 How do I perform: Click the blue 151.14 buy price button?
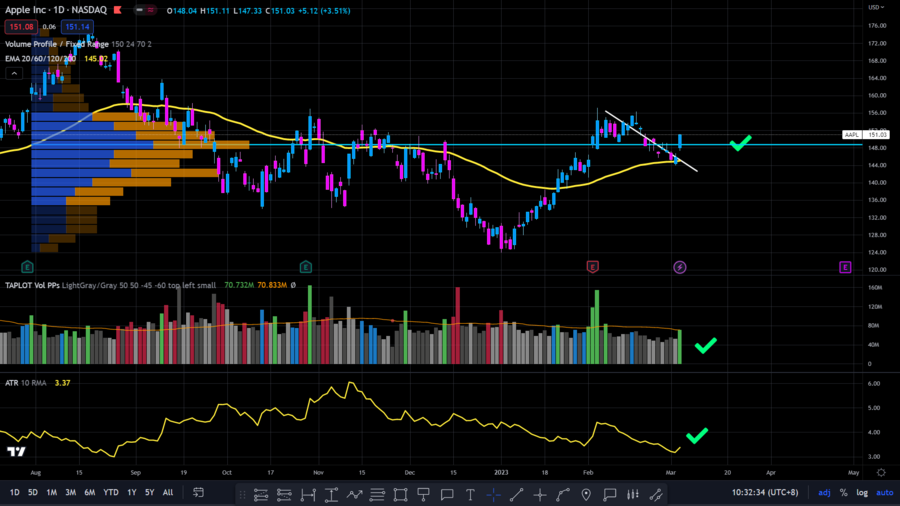click(77, 26)
